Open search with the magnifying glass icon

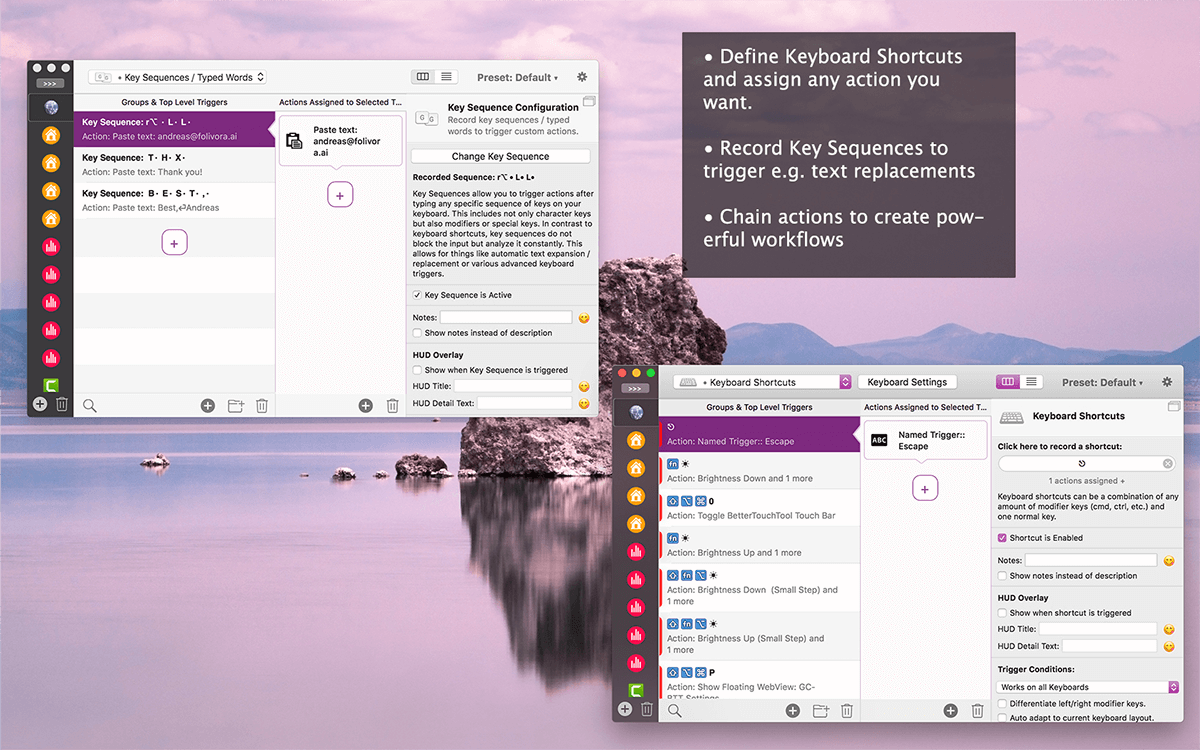[90, 405]
